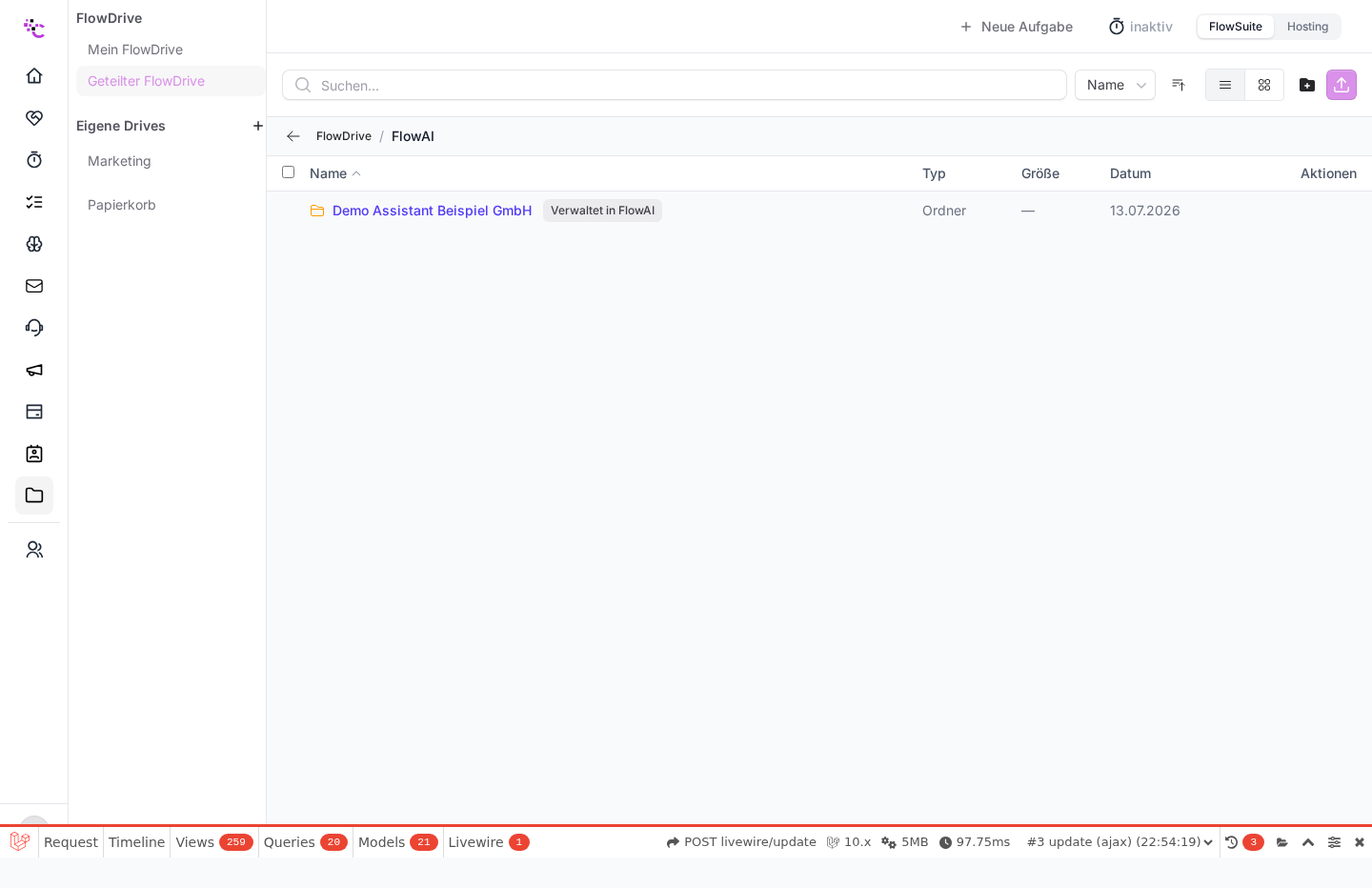Viewport: 1372px width, 888px height.
Task: Open the Name sort dropdown
Action: (1115, 85)
